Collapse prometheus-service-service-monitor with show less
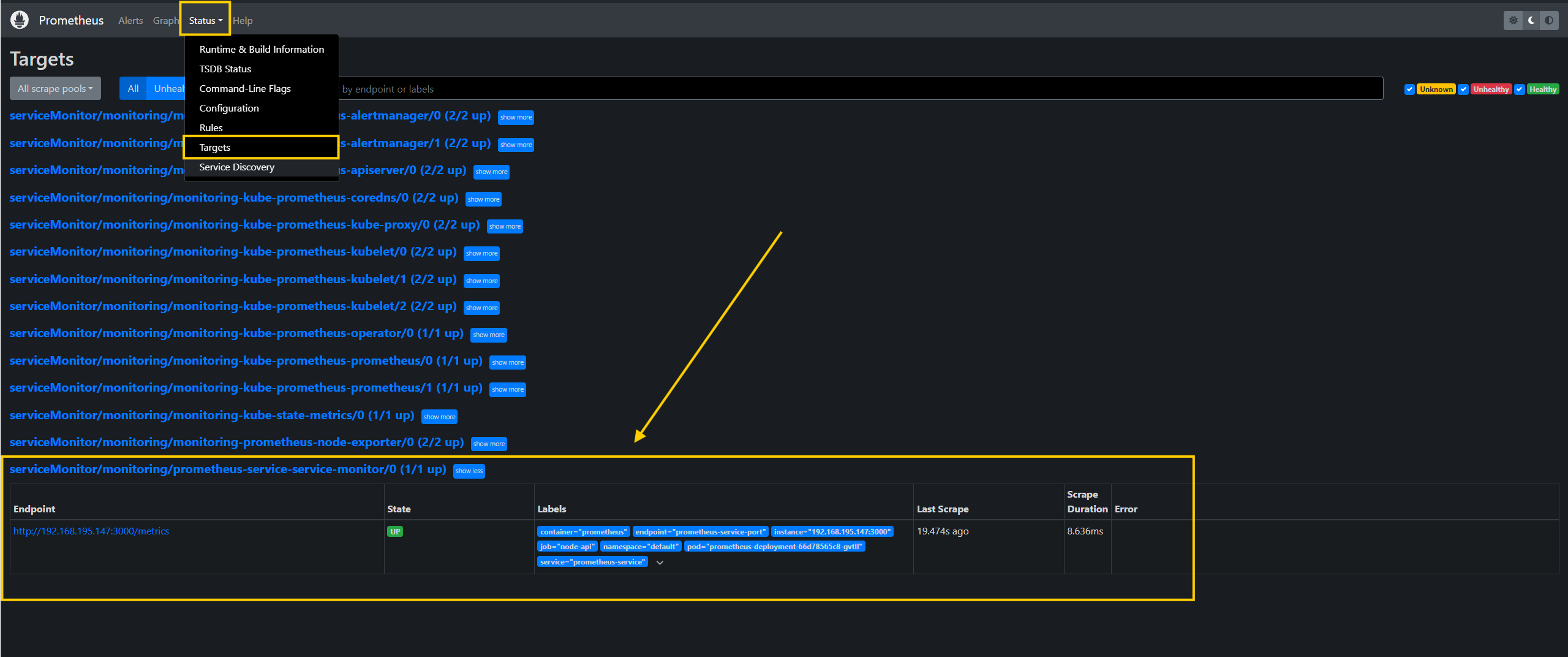 pos(469,471)
